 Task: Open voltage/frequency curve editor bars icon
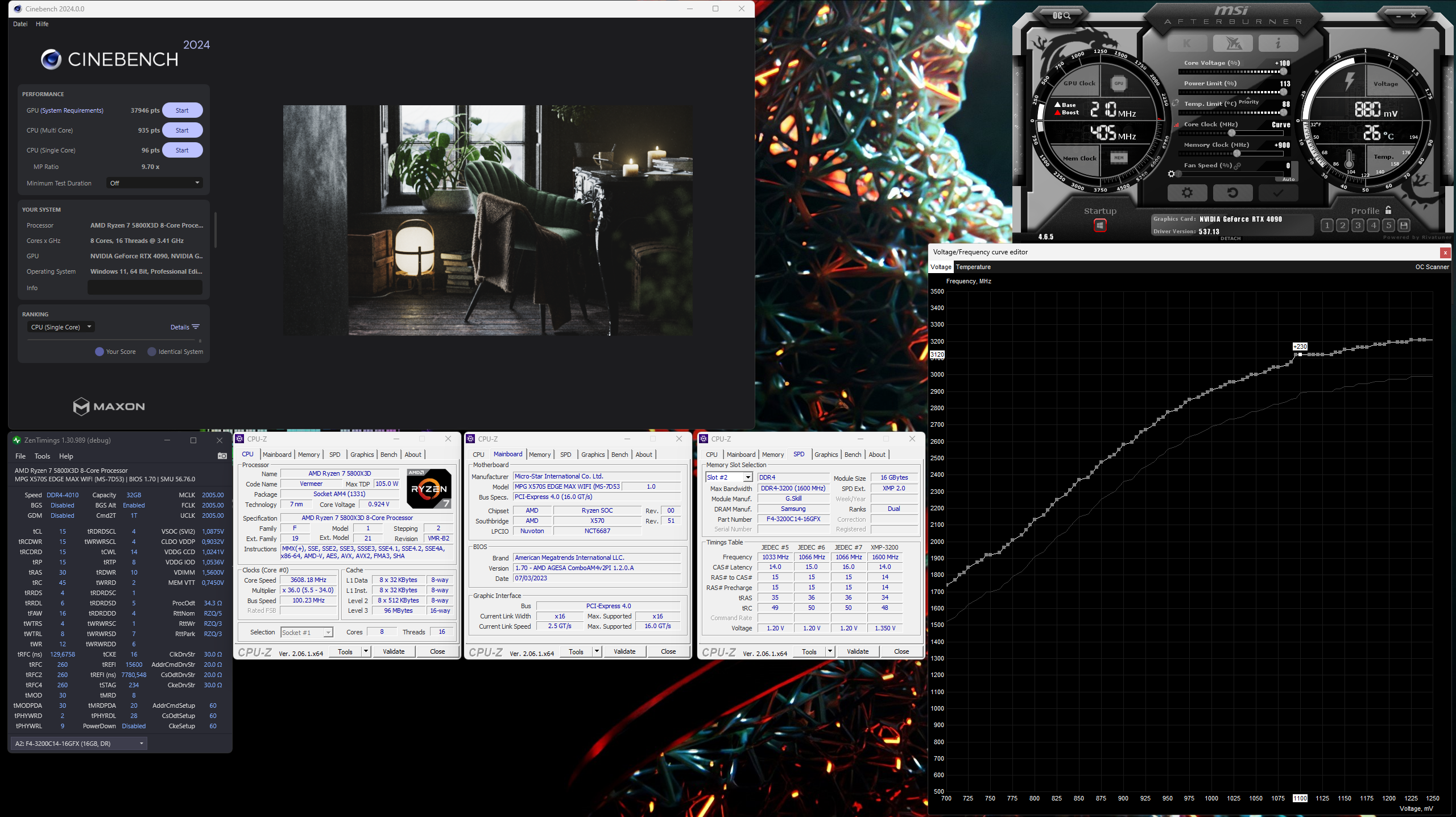(1177, 125)
